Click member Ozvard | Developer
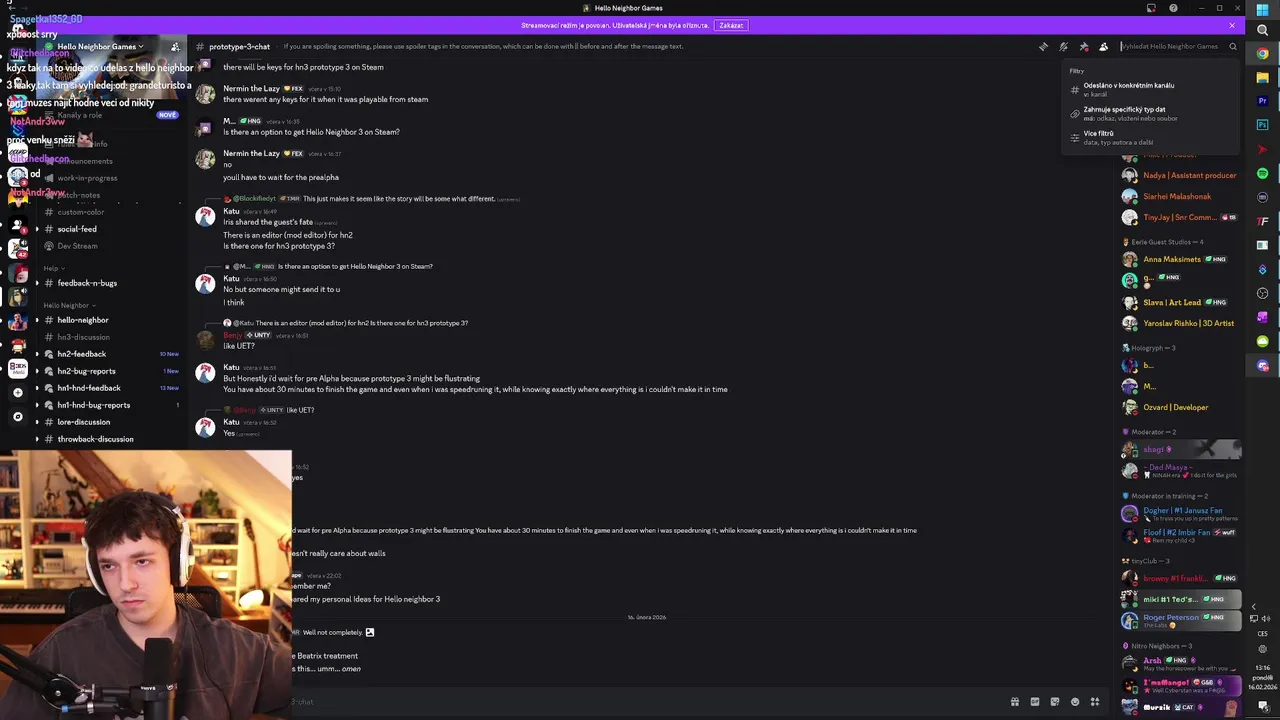The image size is (1280, 720). 1180,407
